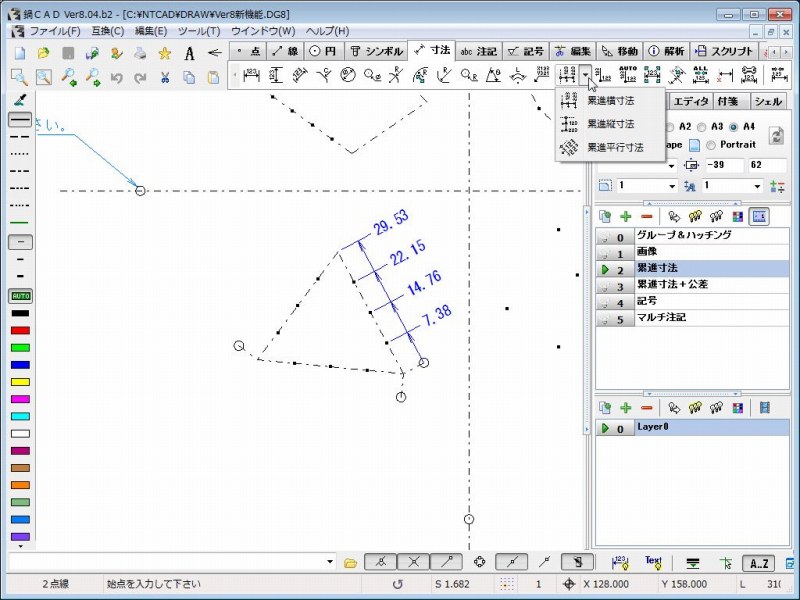
Task: Select the 累進寸法 group row
Action: point(692,269)
